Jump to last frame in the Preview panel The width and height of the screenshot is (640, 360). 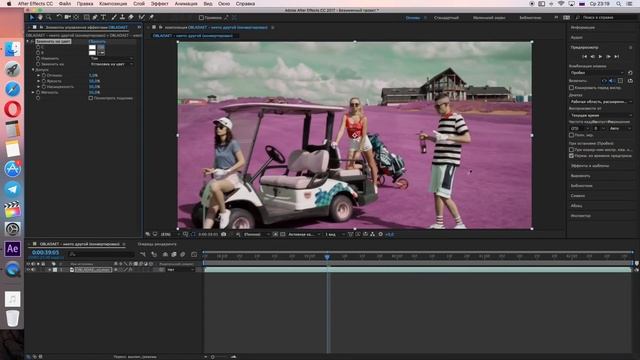pos(616,56)
